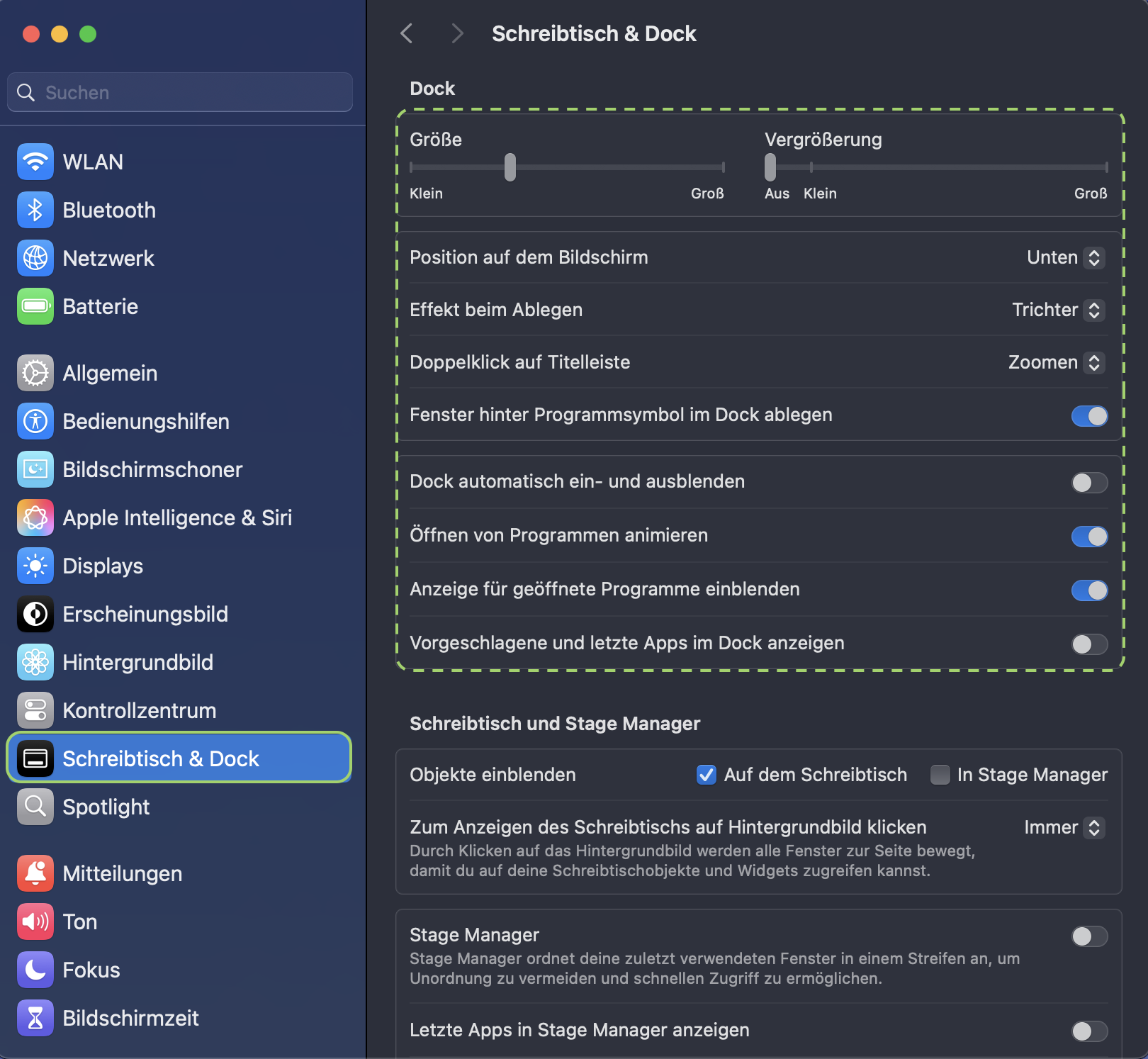1148x1059 pixels.
Task: Click the Bildschirmzeit hourglass icon
Action: tap(35, 1018)
